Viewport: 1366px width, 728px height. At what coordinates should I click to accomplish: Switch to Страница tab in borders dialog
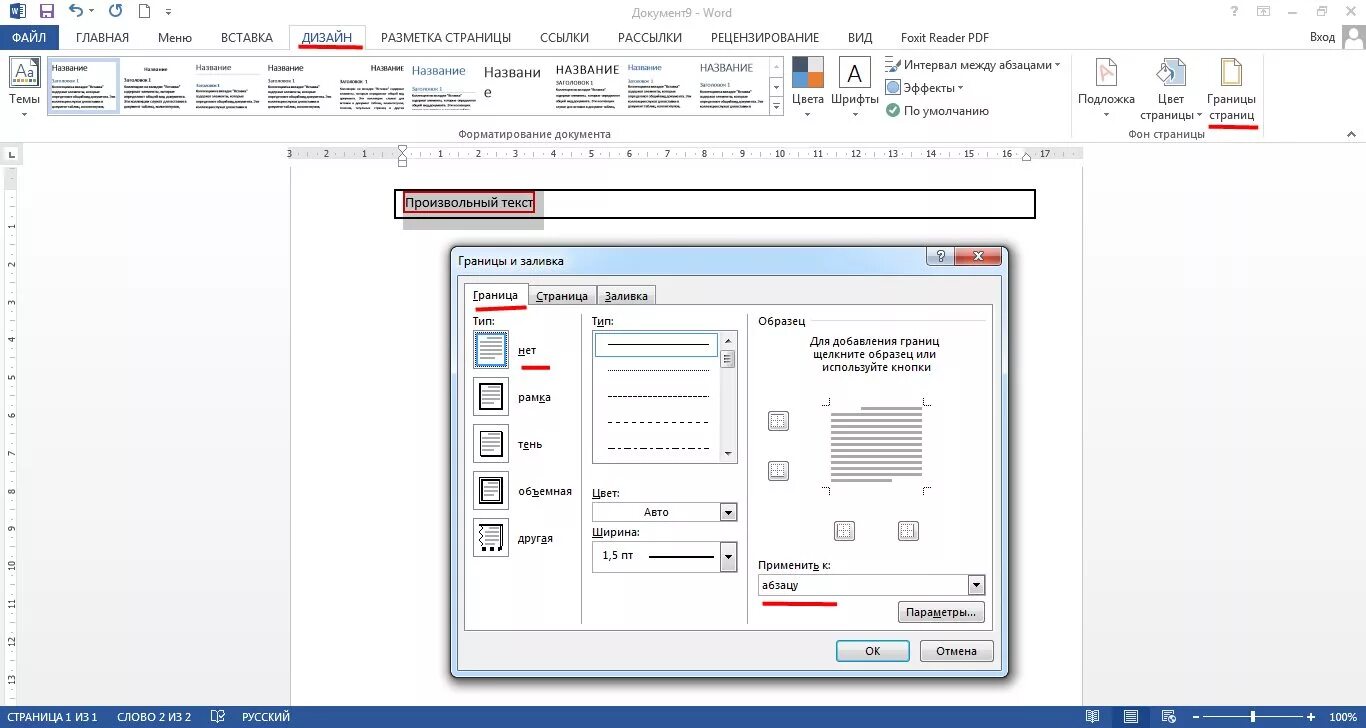[x=562, y=295]
